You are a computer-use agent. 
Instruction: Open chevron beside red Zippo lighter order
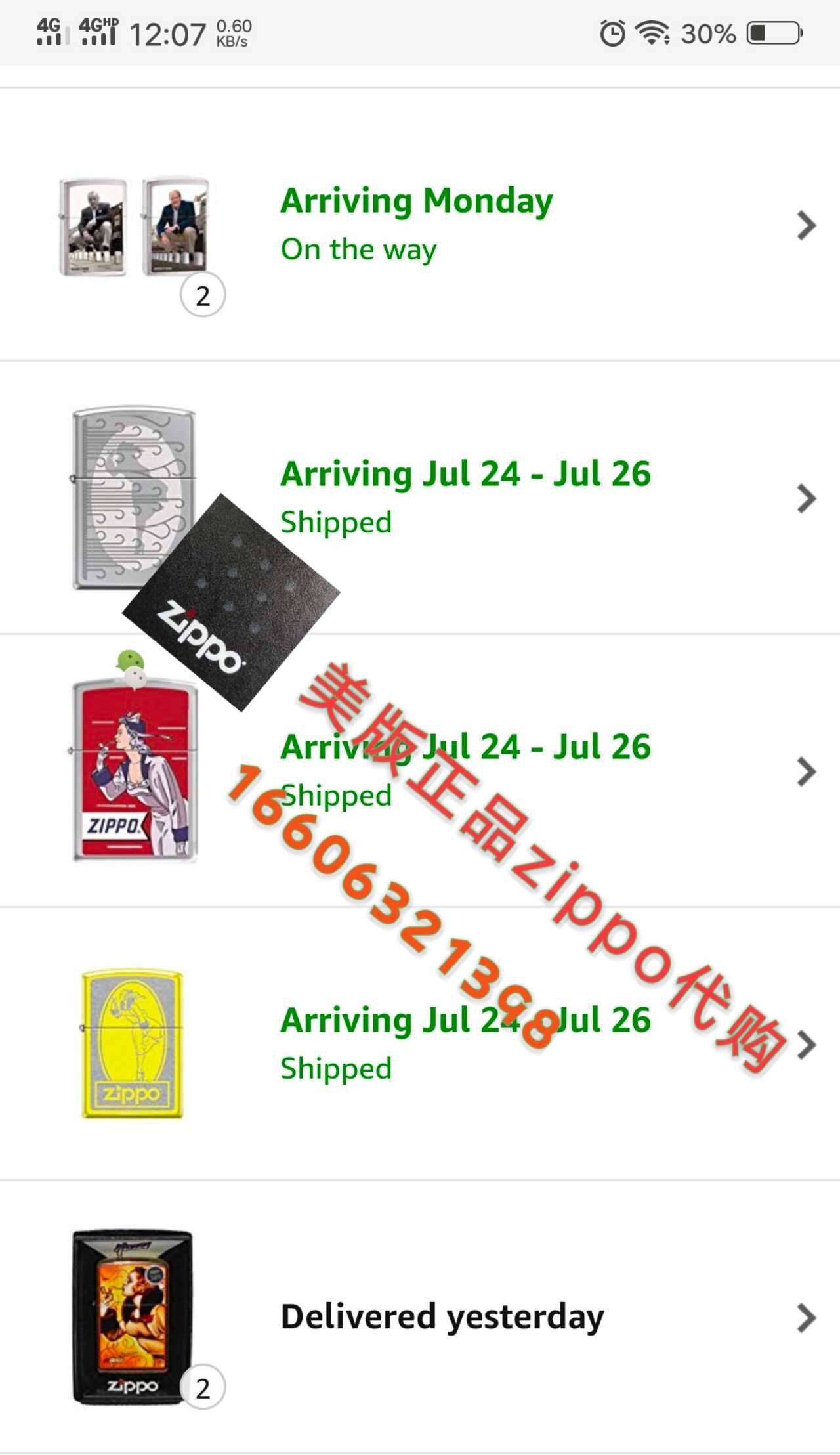(x=807, y=771)
